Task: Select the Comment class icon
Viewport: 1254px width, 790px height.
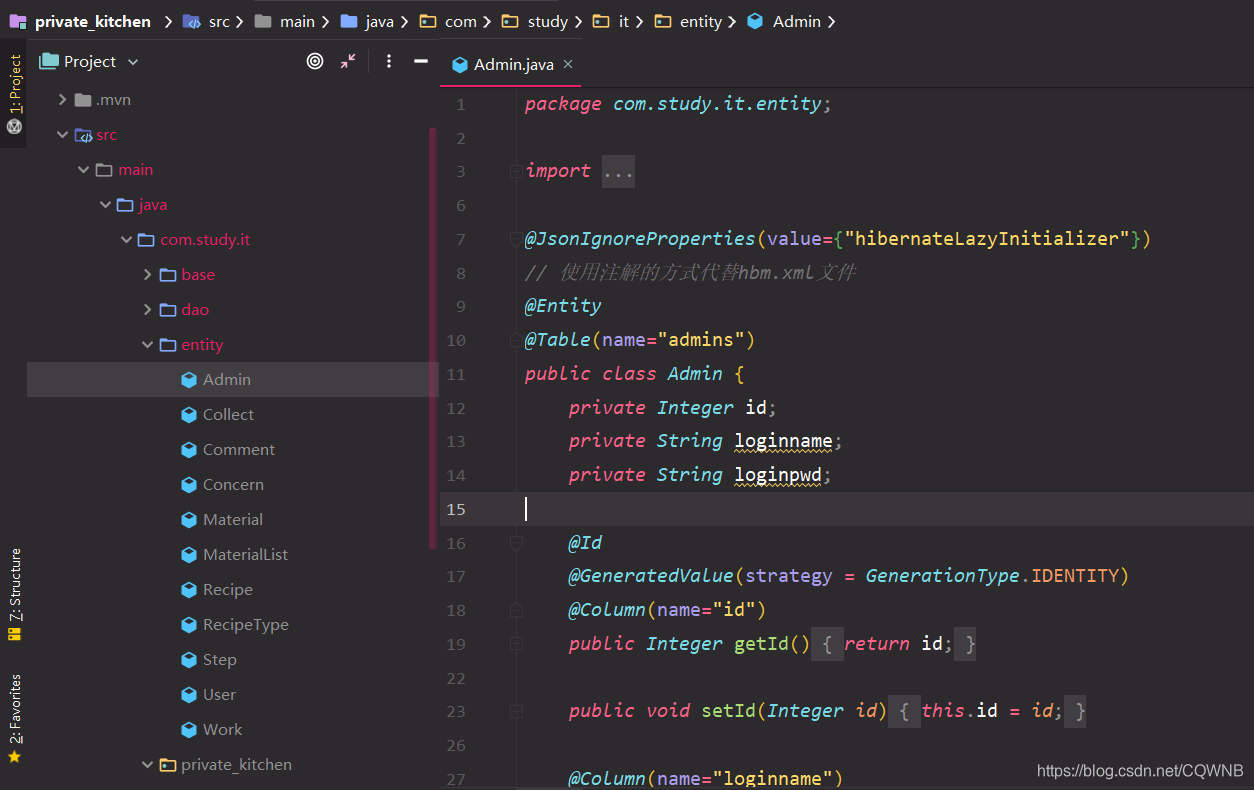Action: [x=188, y=450]
